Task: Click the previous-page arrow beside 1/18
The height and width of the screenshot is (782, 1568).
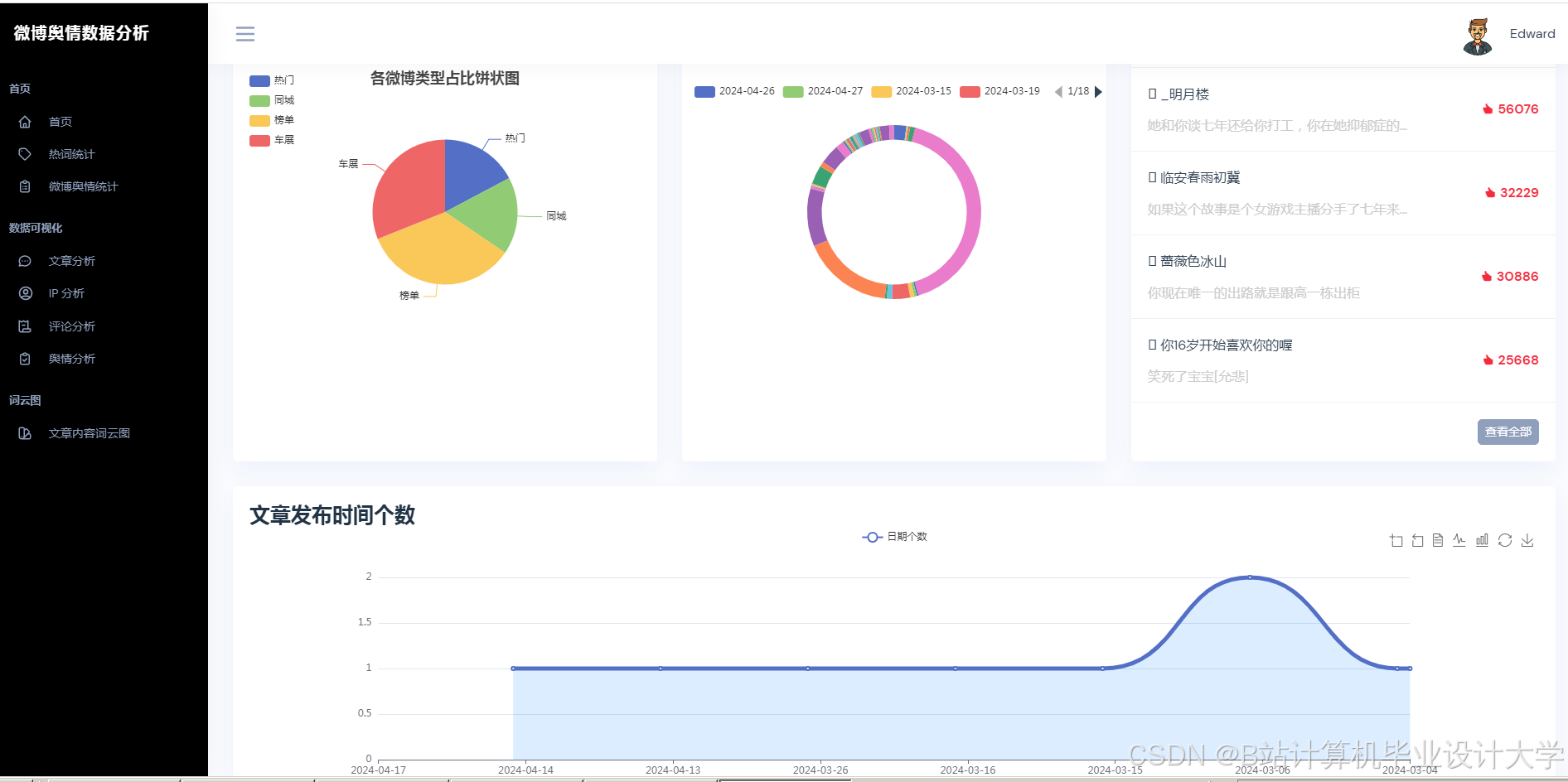Action: [x=1058, y=91]
